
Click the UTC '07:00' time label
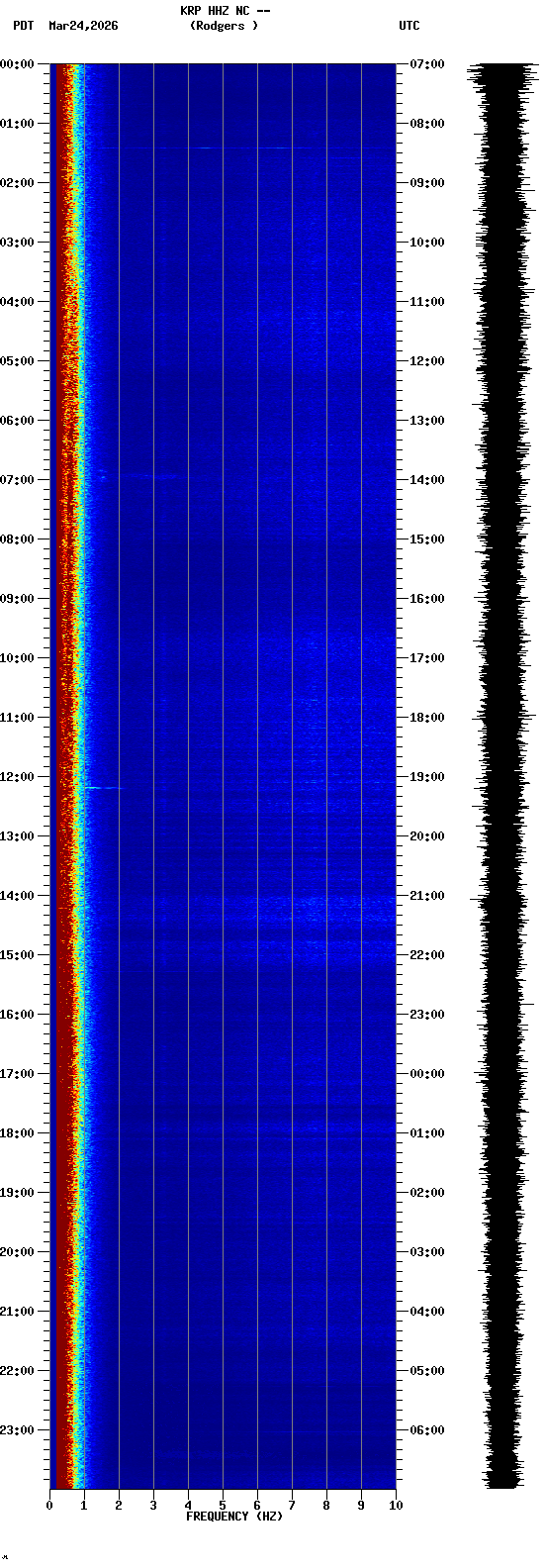click(426, 64)
